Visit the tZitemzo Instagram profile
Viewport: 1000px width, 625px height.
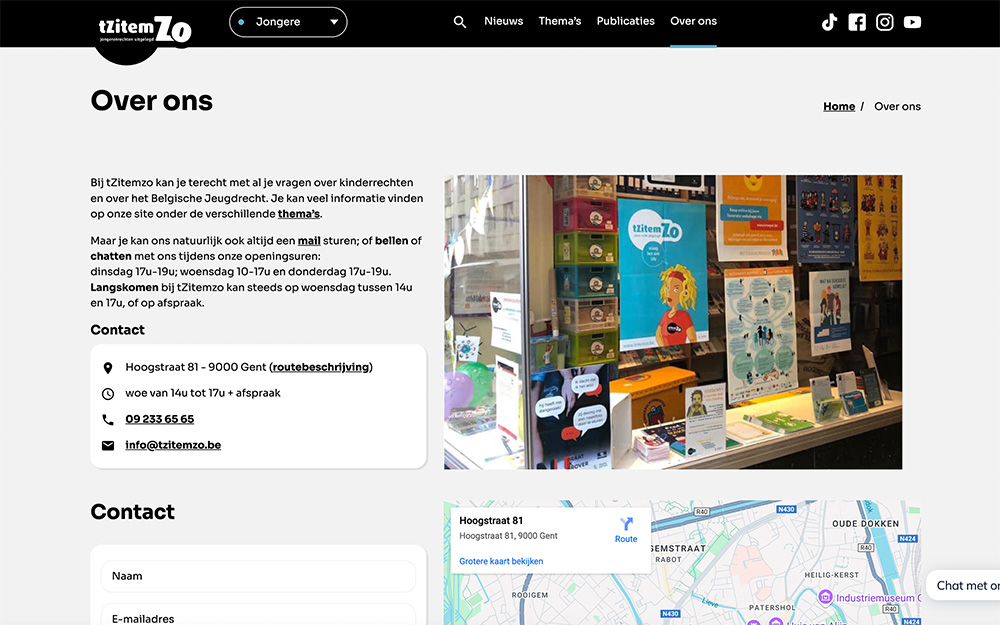(885, 22)
